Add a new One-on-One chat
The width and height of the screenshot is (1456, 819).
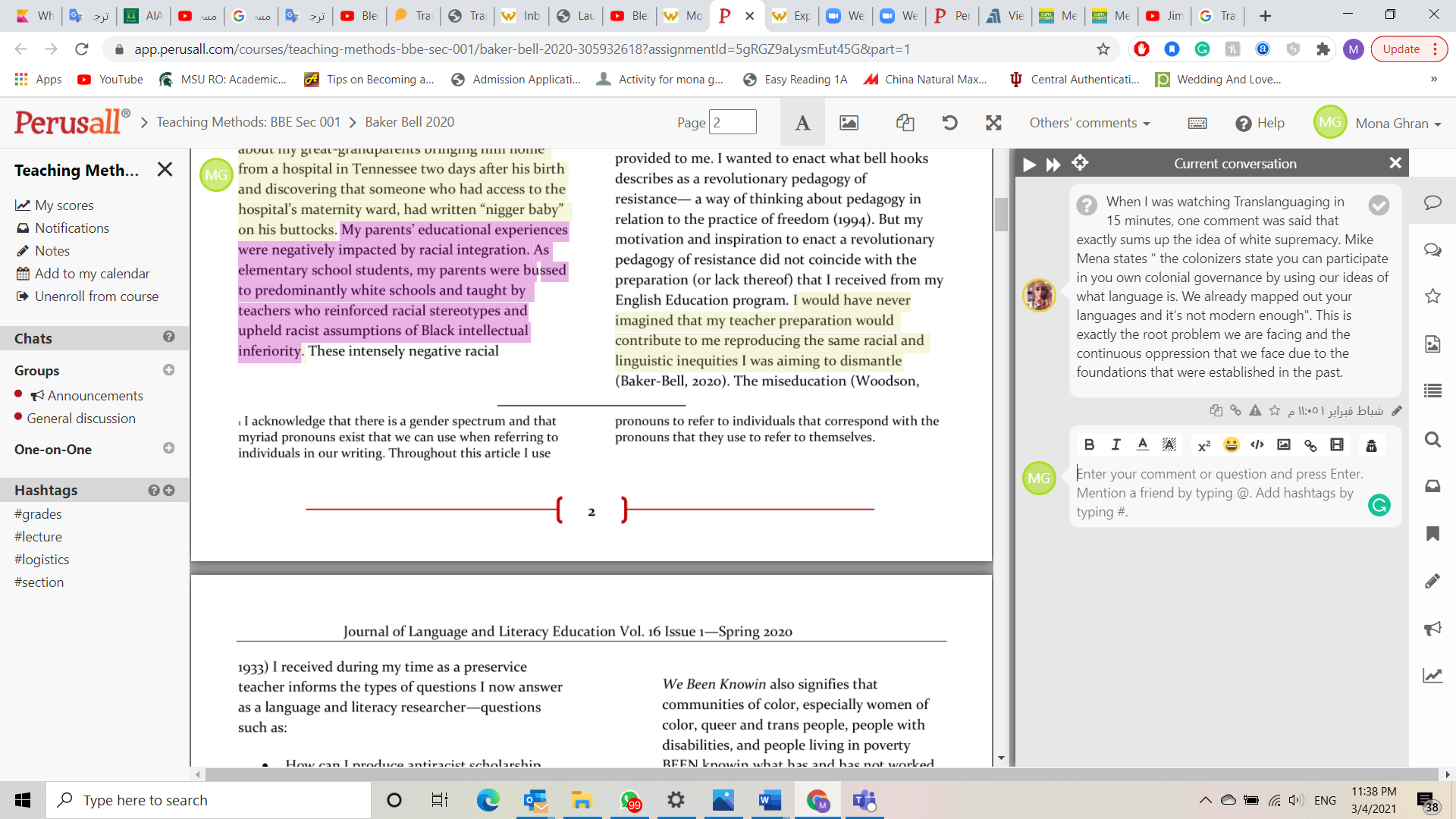coord(168,448)
